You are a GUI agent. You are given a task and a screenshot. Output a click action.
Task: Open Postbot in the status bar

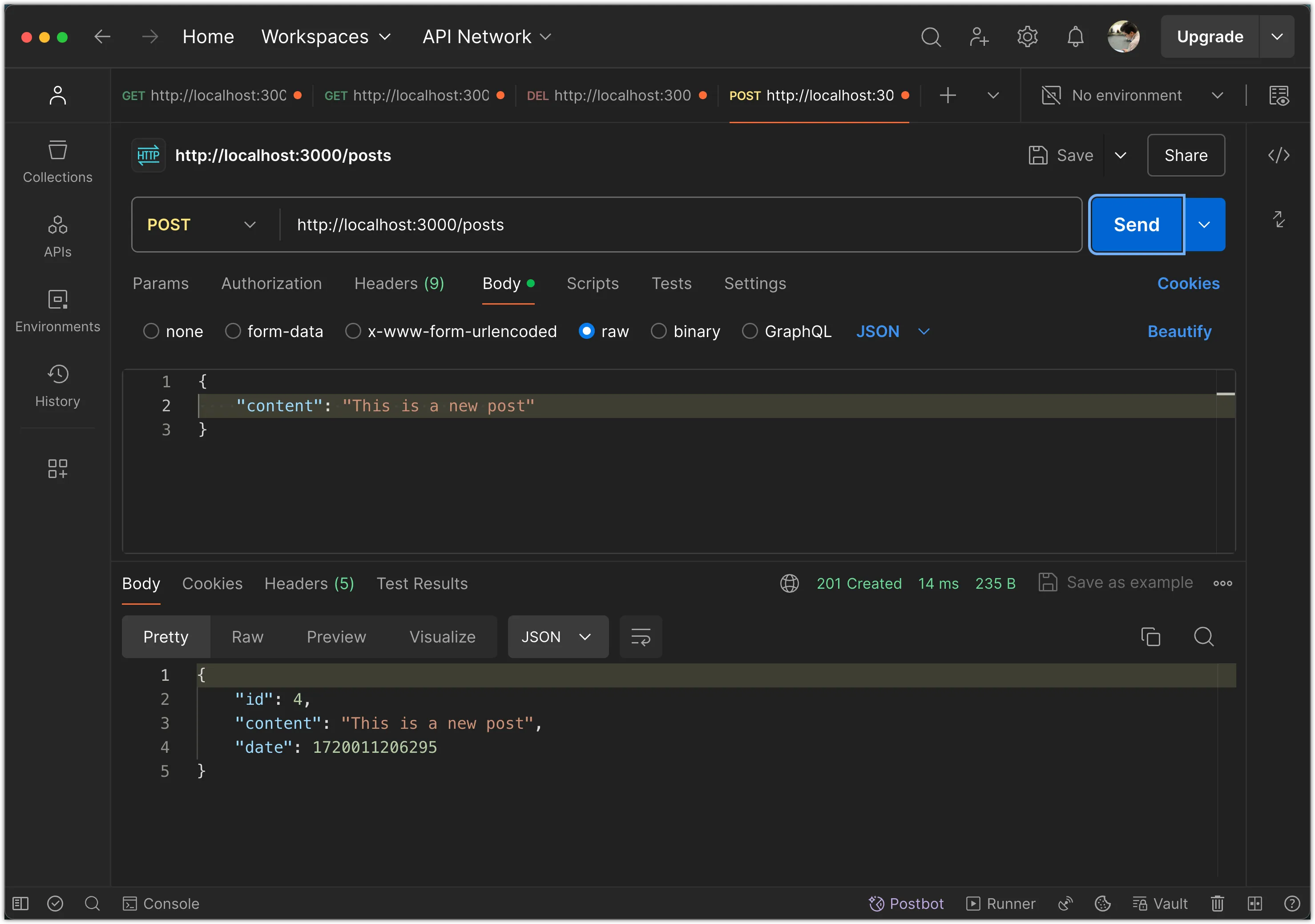[906, 904]
